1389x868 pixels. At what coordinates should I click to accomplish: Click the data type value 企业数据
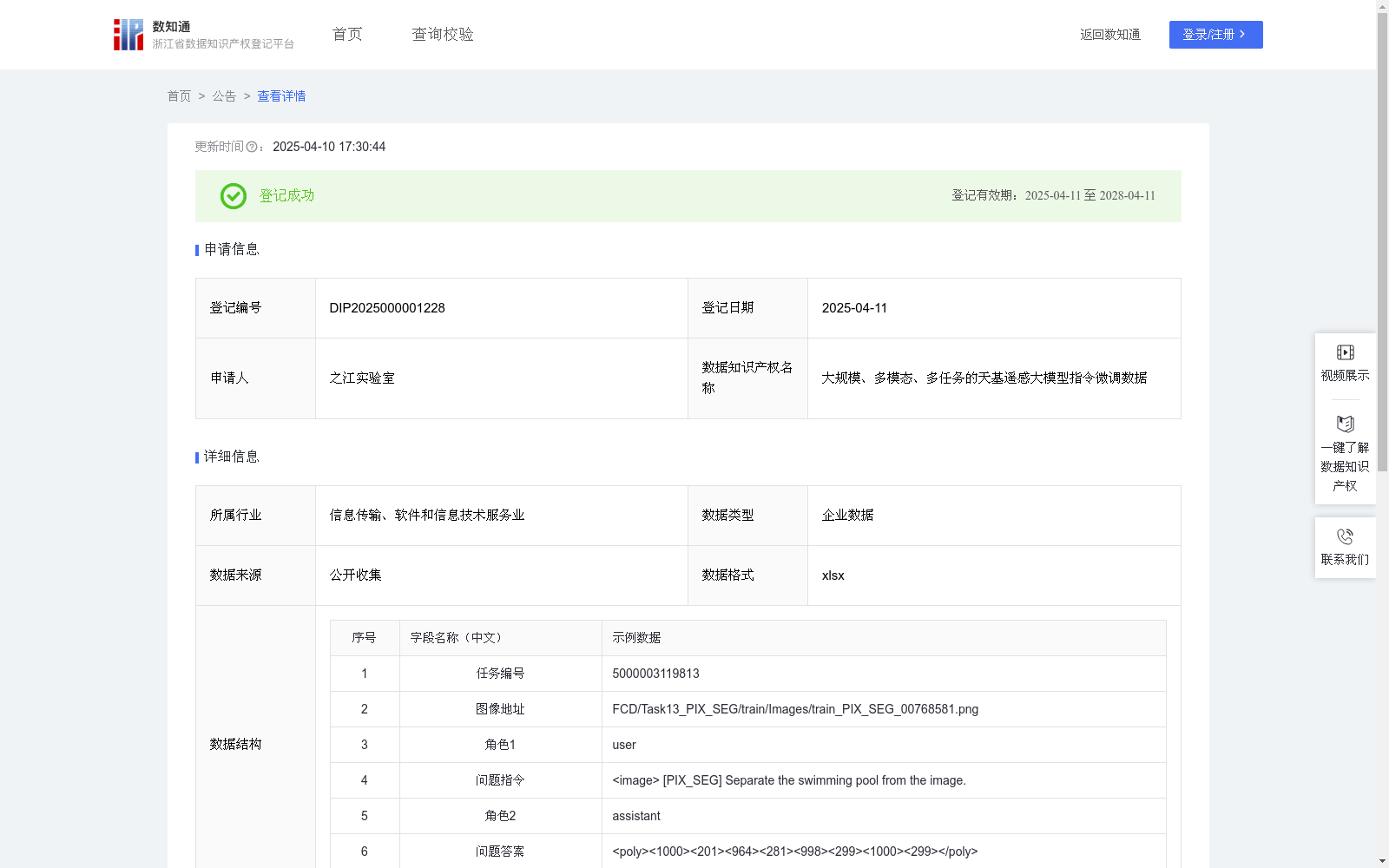coord(847,516)
